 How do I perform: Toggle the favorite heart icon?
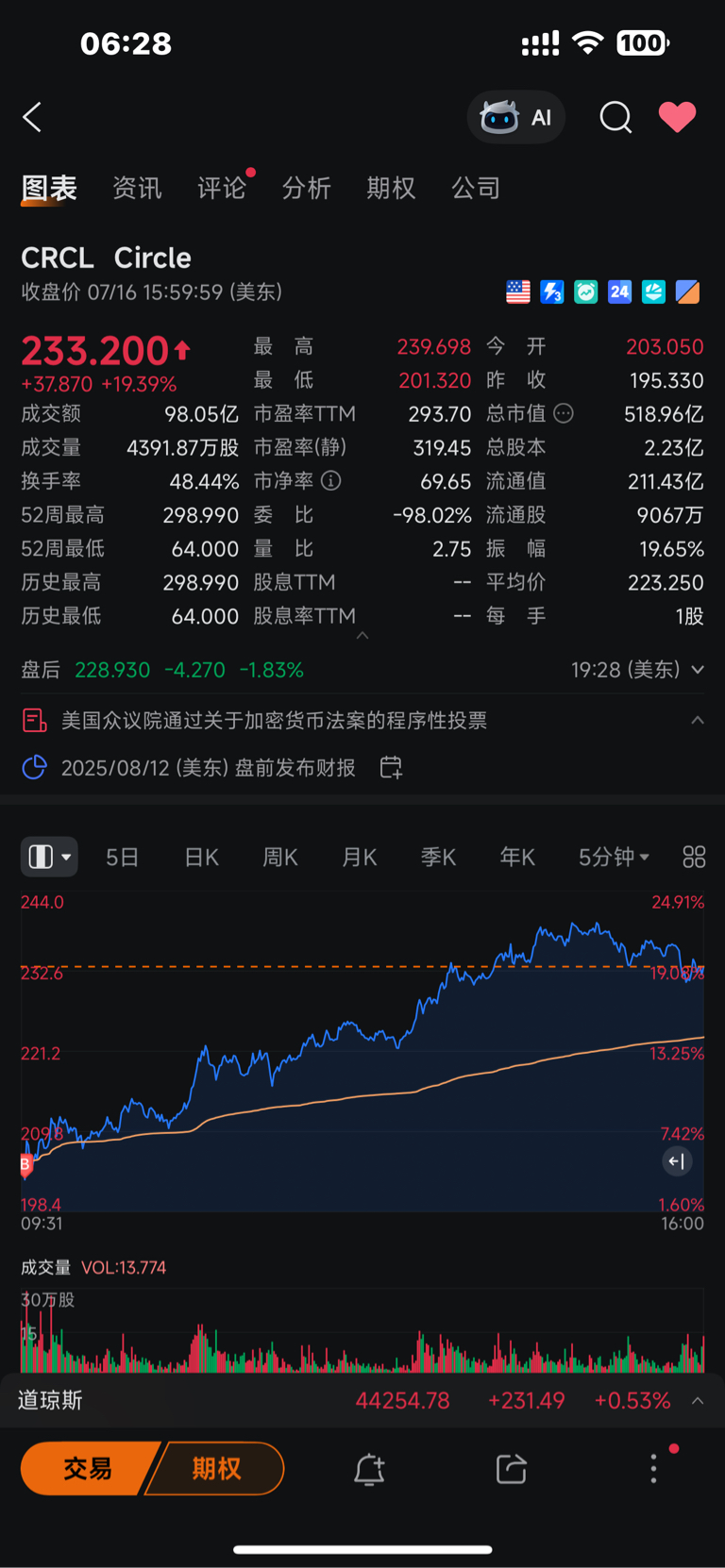click(x=677, y=117)
